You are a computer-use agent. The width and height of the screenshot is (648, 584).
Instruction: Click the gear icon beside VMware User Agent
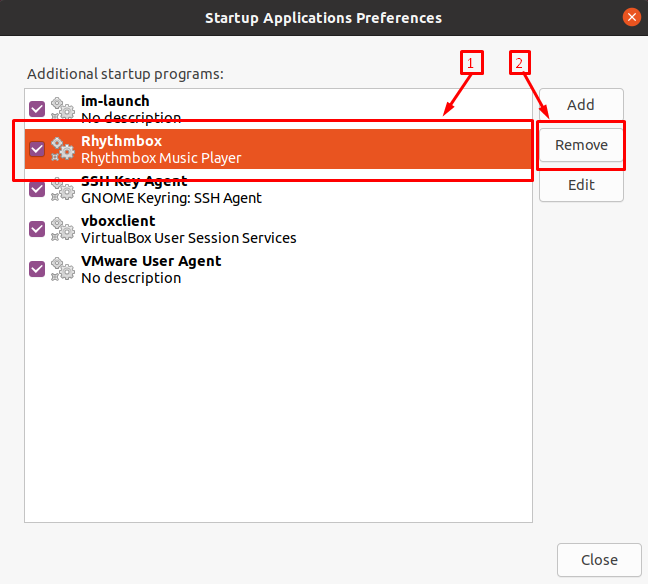[x=63, y=269]
